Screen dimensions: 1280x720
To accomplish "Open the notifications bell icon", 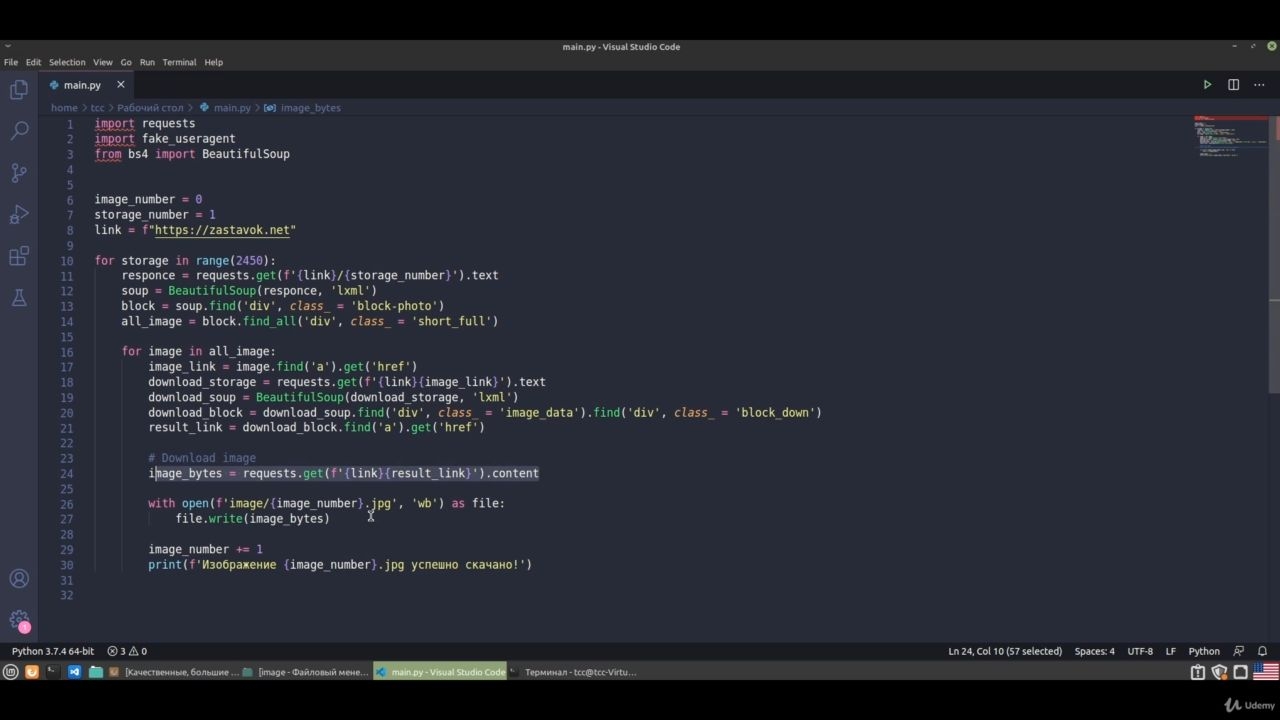I will (1262, 651).
